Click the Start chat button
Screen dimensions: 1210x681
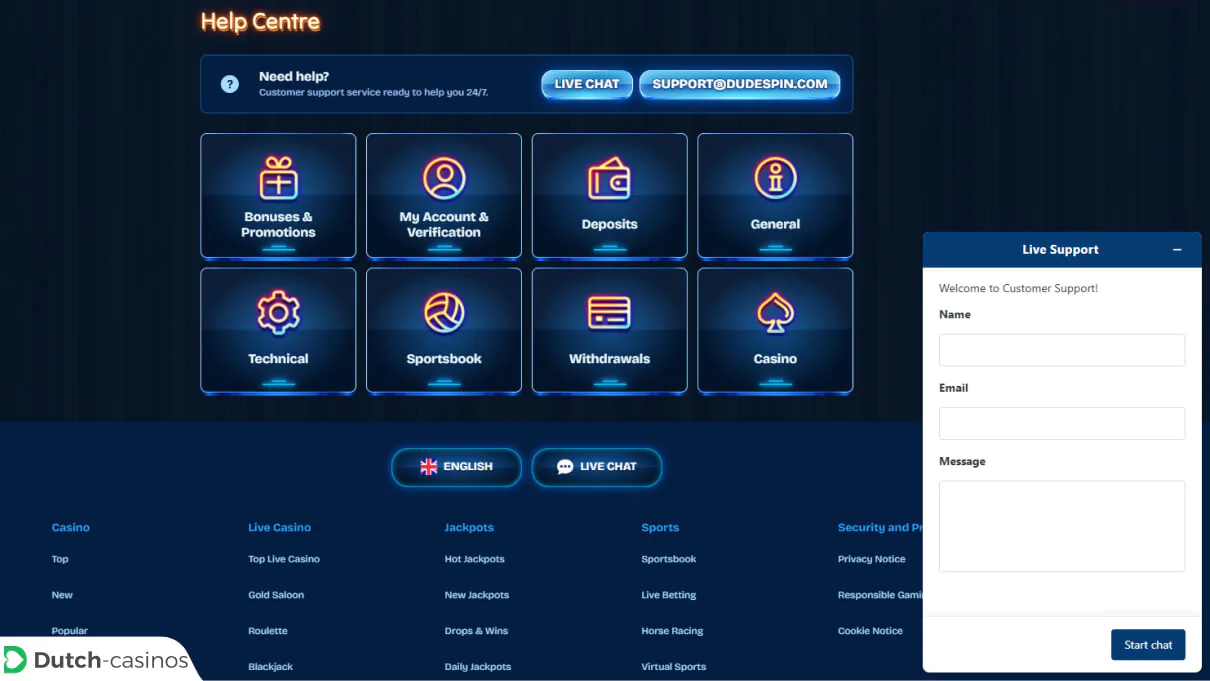pos(1148,645)
